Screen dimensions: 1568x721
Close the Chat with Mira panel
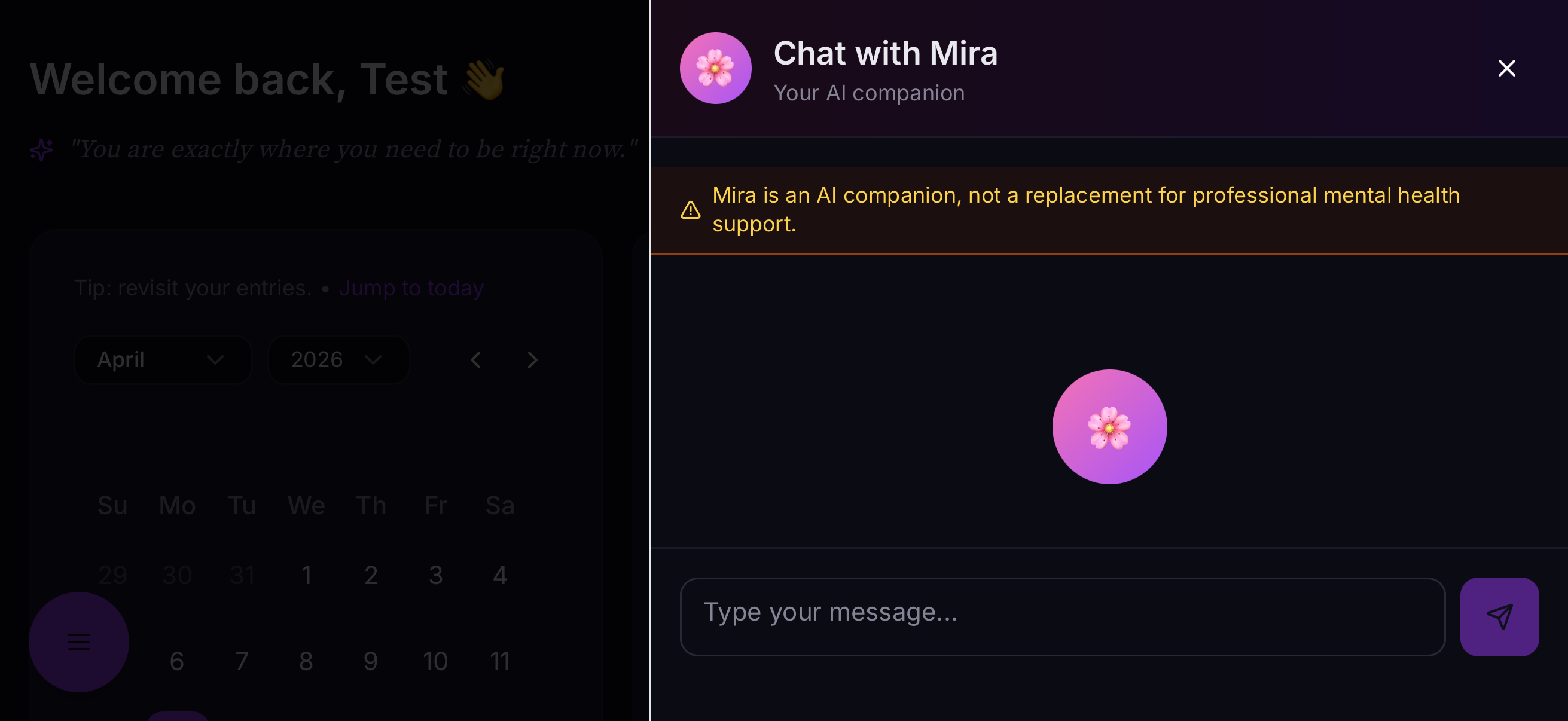coord(1506,68)
